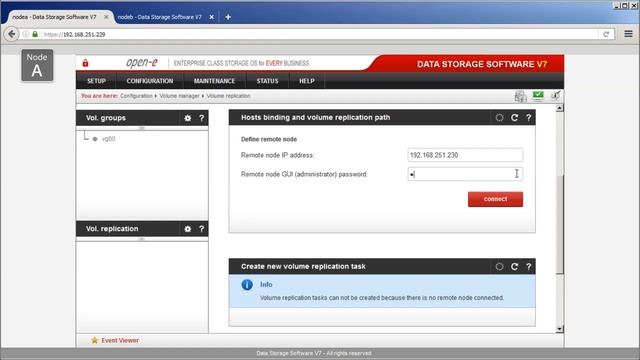Viewport: 640px width, 360px height.
Task: Open help for Vol. groups panel
Action: (x=201, y=118)
